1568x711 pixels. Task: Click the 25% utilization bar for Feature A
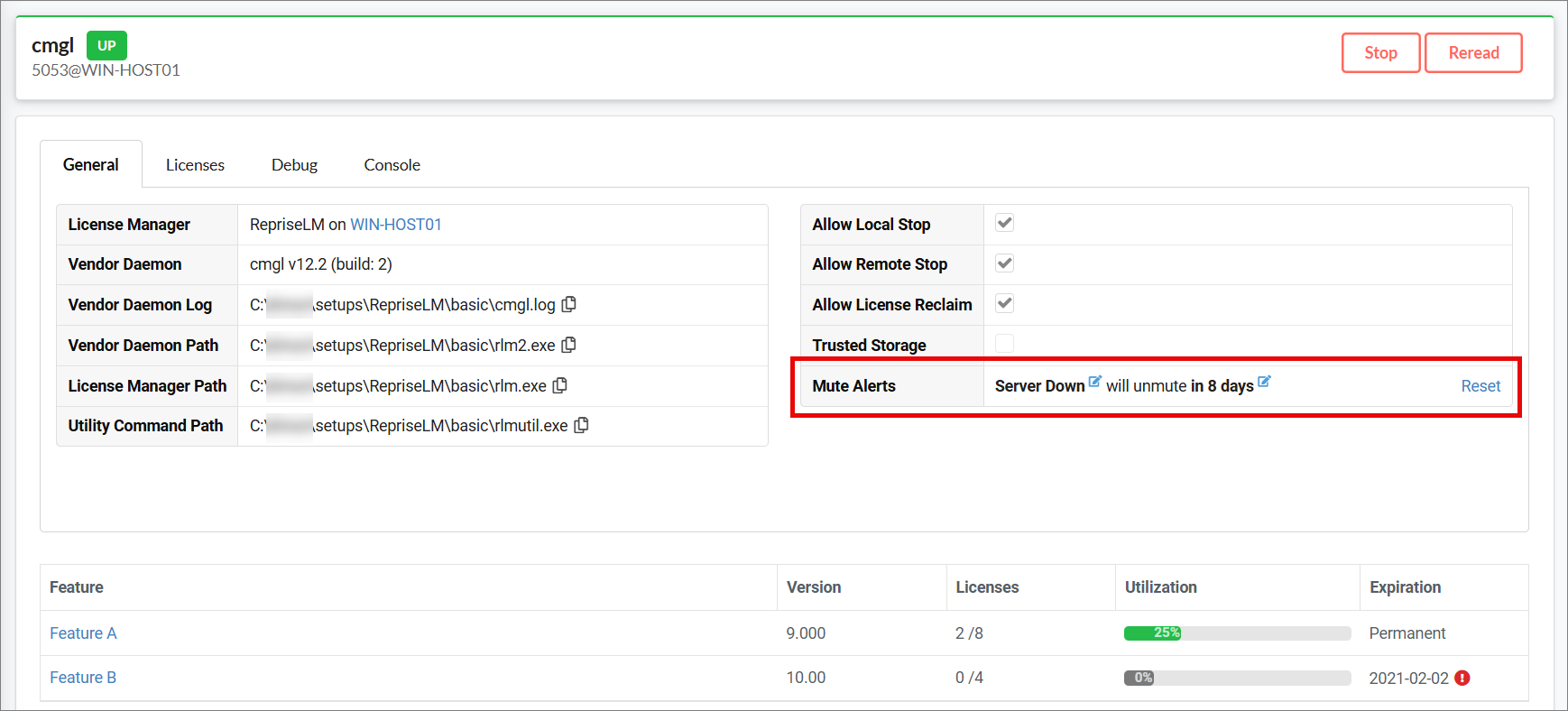tap(1237, 633)
